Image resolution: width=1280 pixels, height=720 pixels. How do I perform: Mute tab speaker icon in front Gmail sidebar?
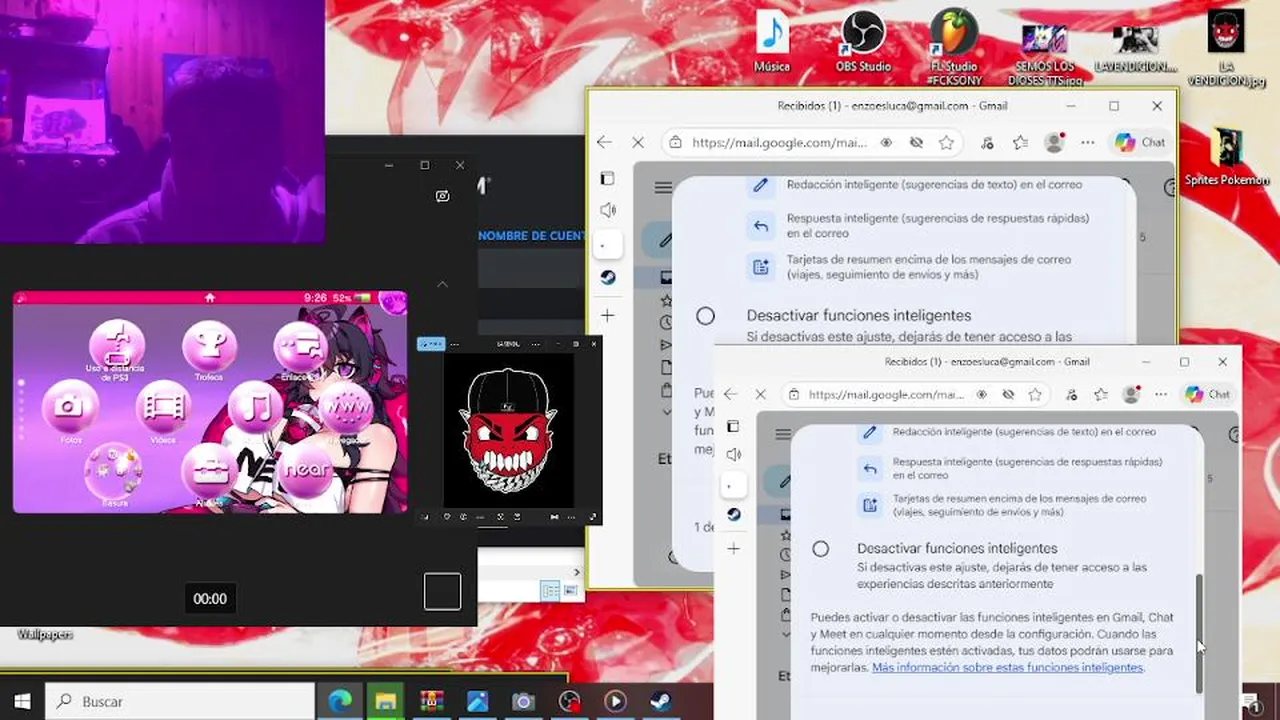733,455
